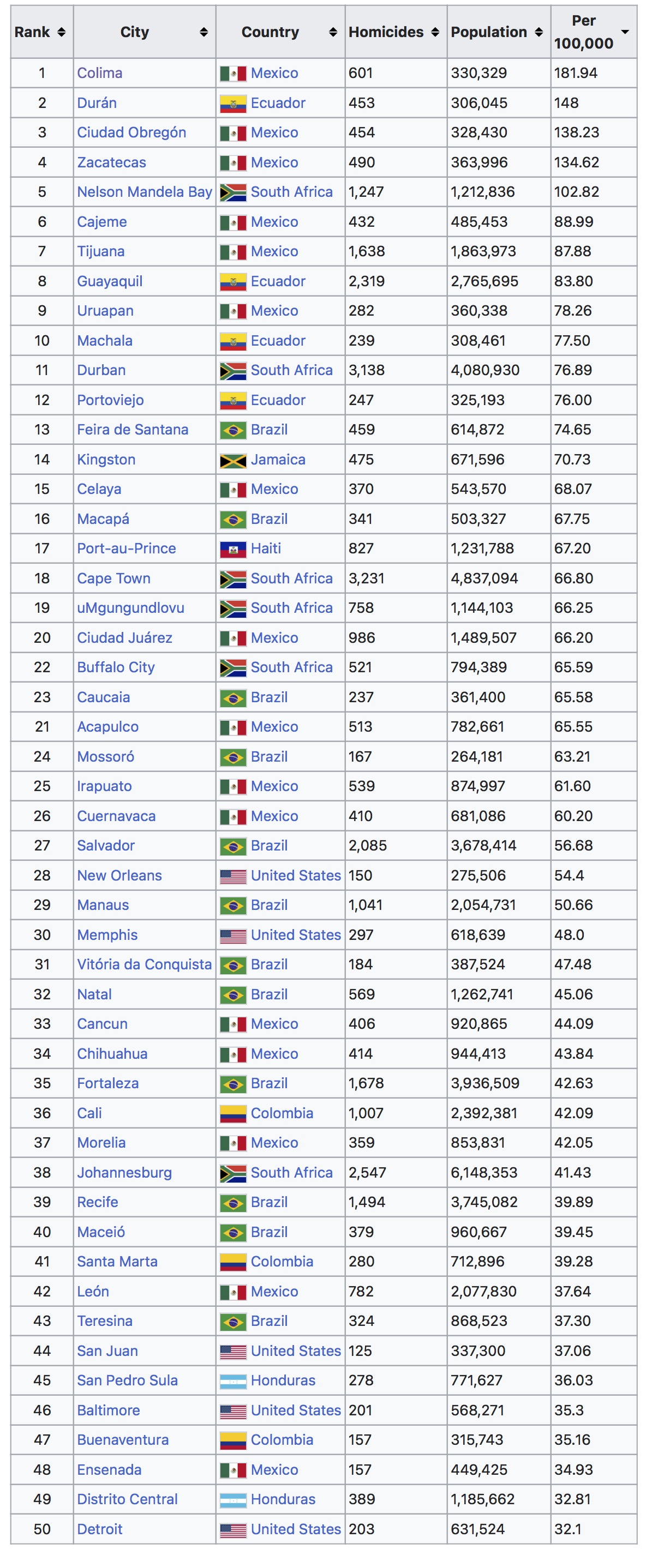This screenshot has width=658, height=1568.
Task: Follow the Haiti country link
Action: coord(266,548)
